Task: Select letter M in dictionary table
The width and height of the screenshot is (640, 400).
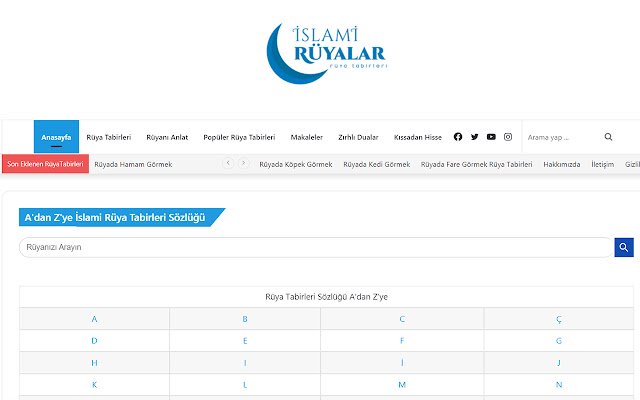Action: coord(402,384)
